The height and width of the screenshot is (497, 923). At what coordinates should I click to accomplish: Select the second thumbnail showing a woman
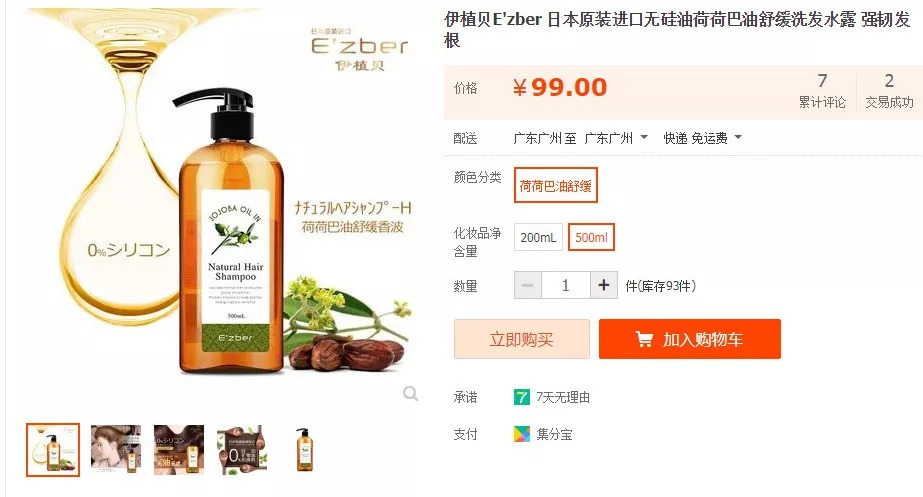(116, 450)
